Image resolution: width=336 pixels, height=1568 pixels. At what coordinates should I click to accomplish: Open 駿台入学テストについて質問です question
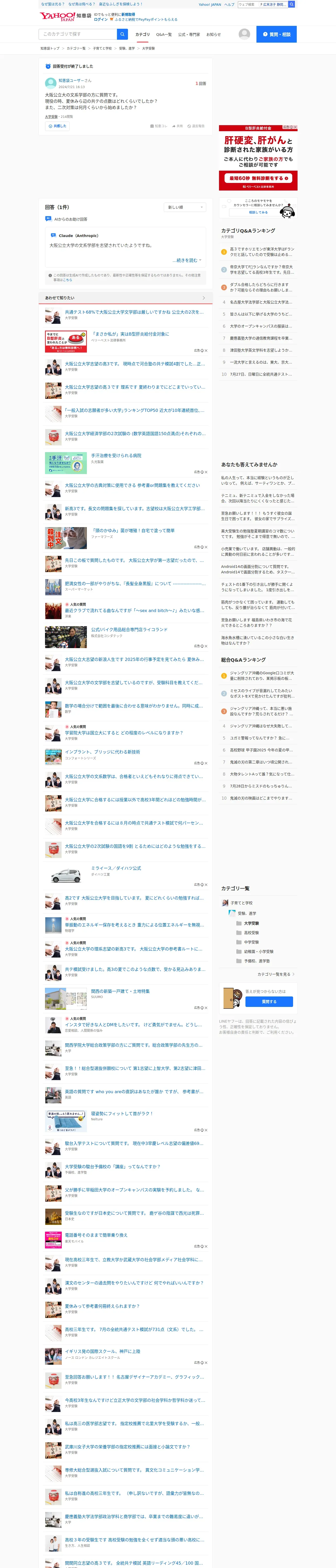pos(134,1143)
